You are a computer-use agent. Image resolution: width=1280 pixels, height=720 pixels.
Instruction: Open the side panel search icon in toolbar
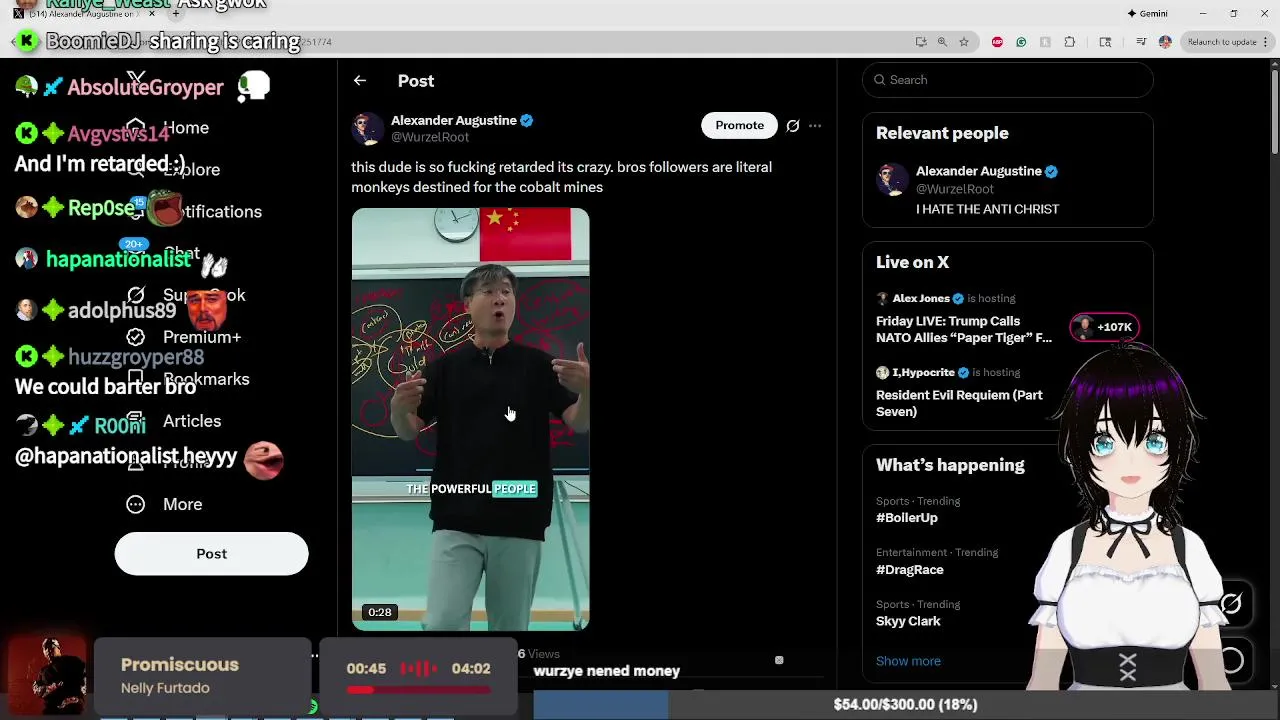pyautogui.click(x=1105, y=42)
